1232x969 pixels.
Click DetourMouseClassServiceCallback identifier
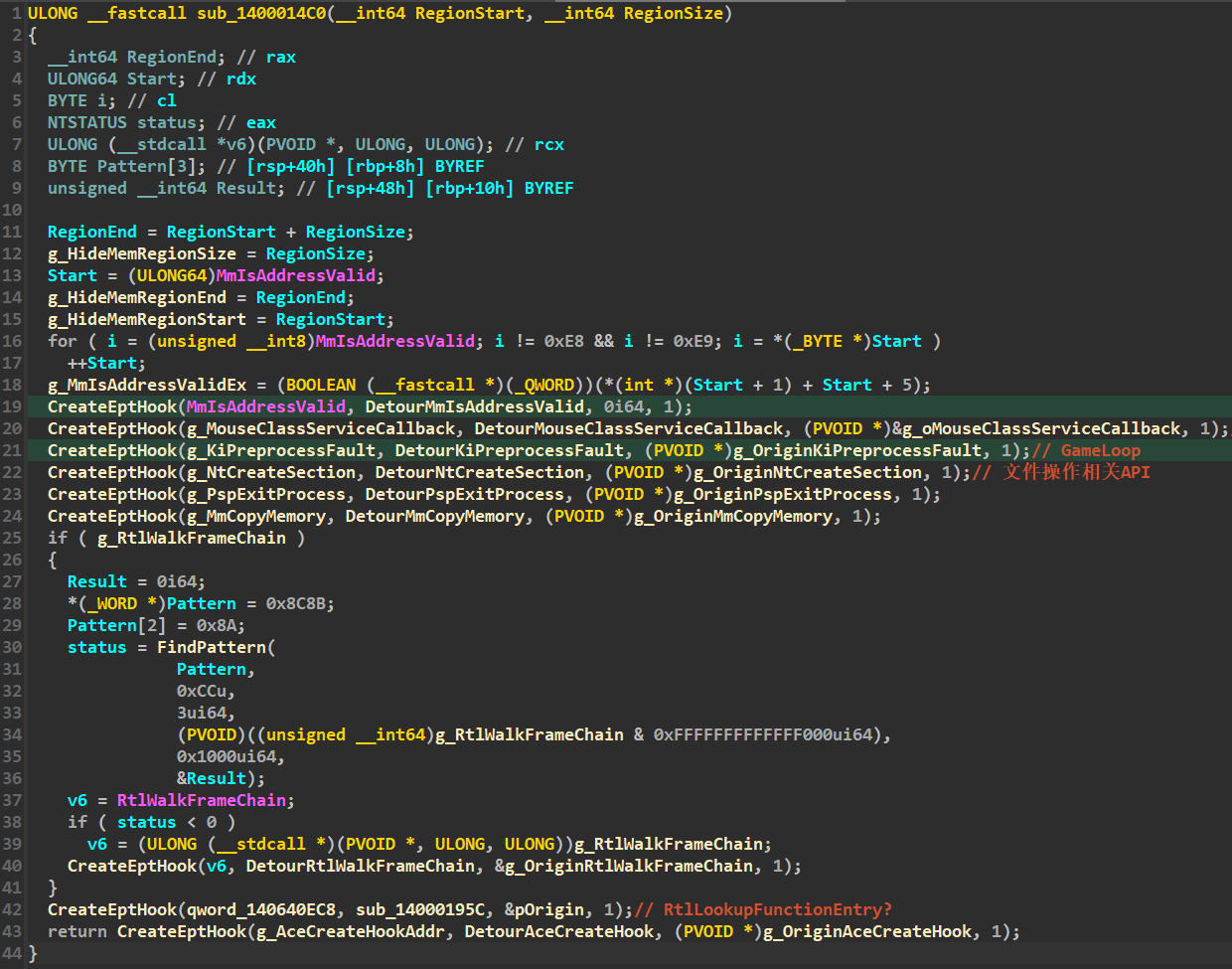pyautogui.click(x=629, y=428)
